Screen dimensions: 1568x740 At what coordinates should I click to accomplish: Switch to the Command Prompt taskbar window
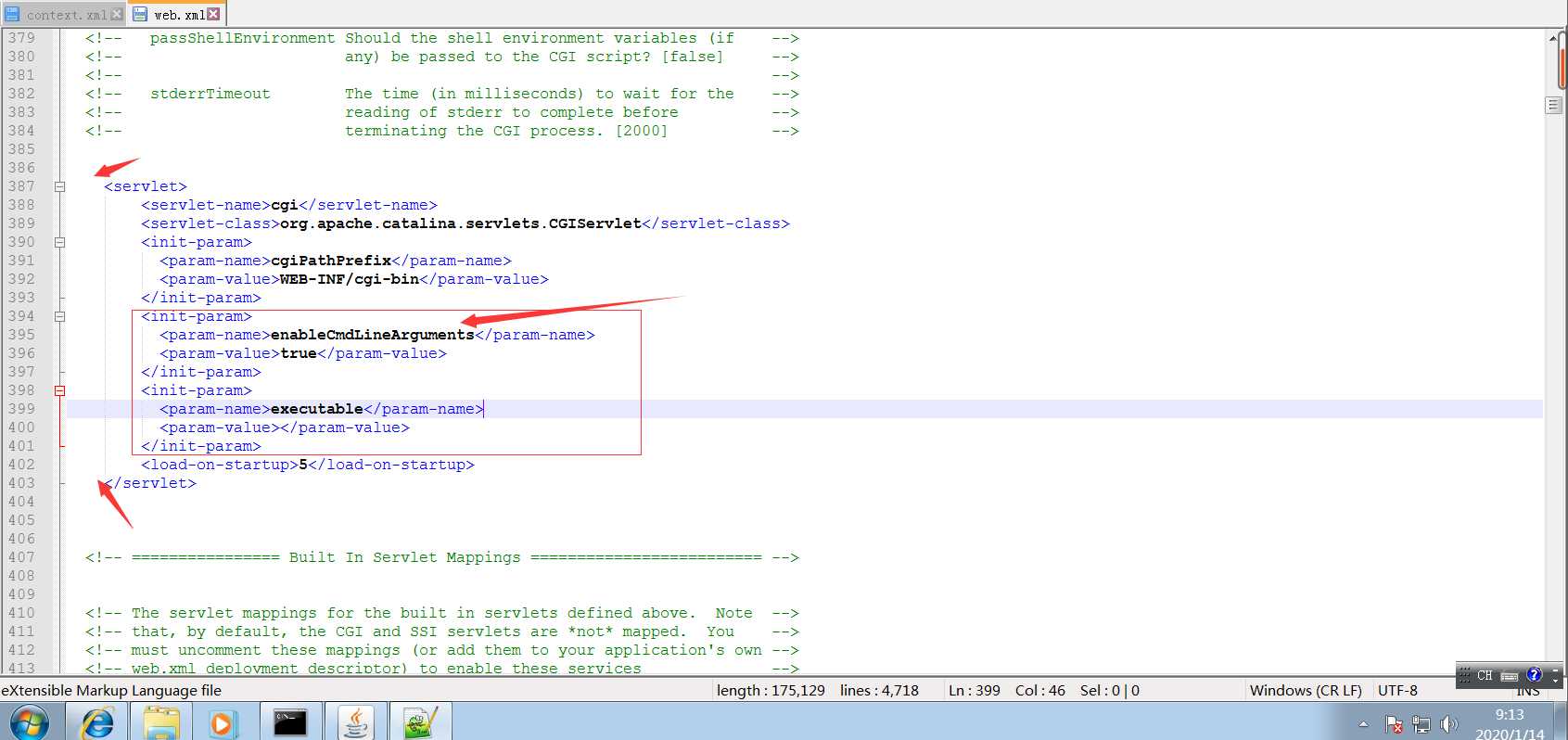point(290,721)
